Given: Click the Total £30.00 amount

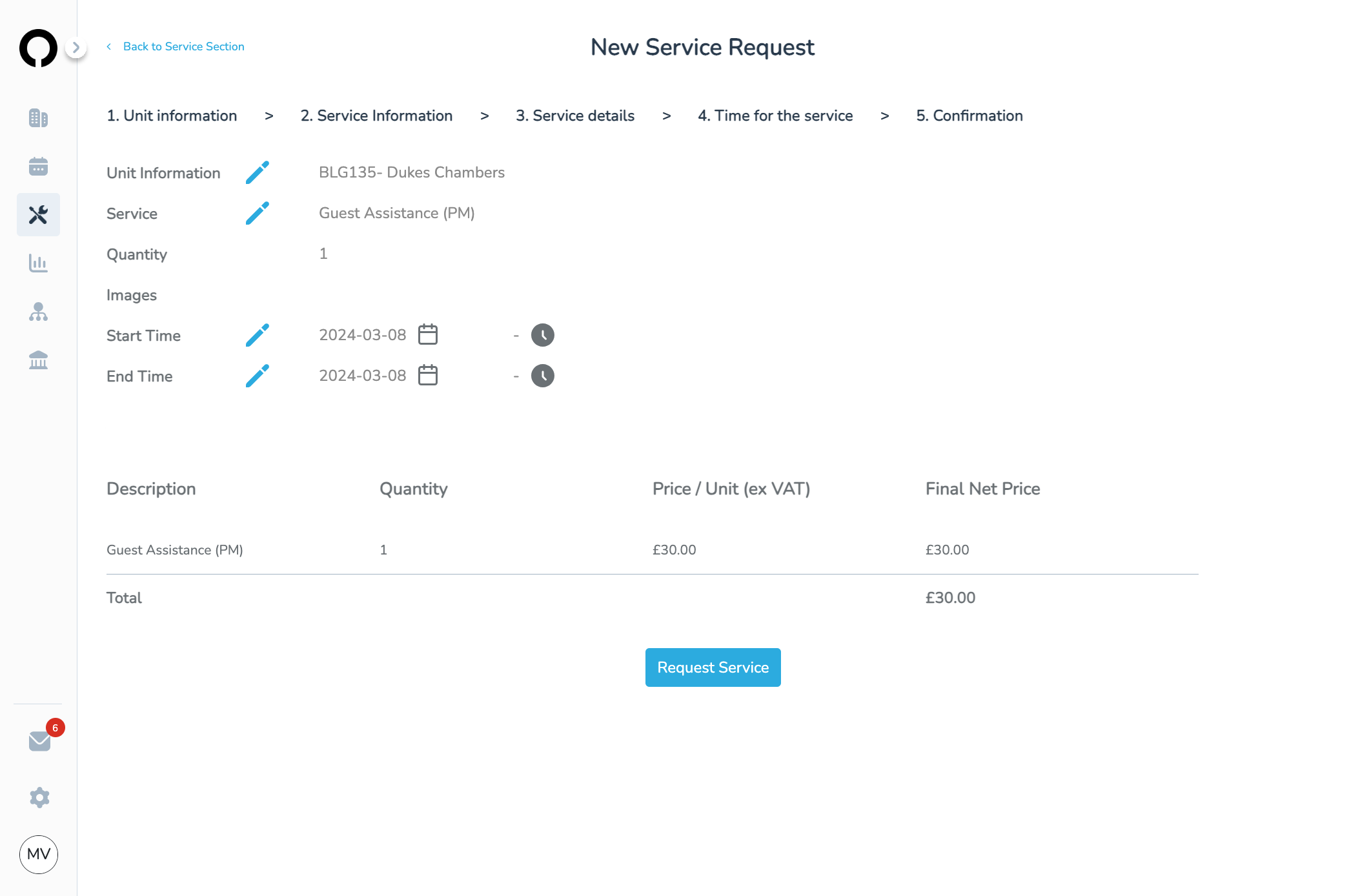Looking at the screenshot, I should [x=950, y=598].
